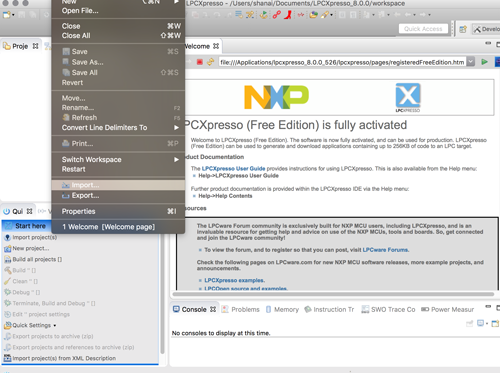500x373 pixels.
Task: Click Import project(s) from XML Description
Action: point(64,358)
